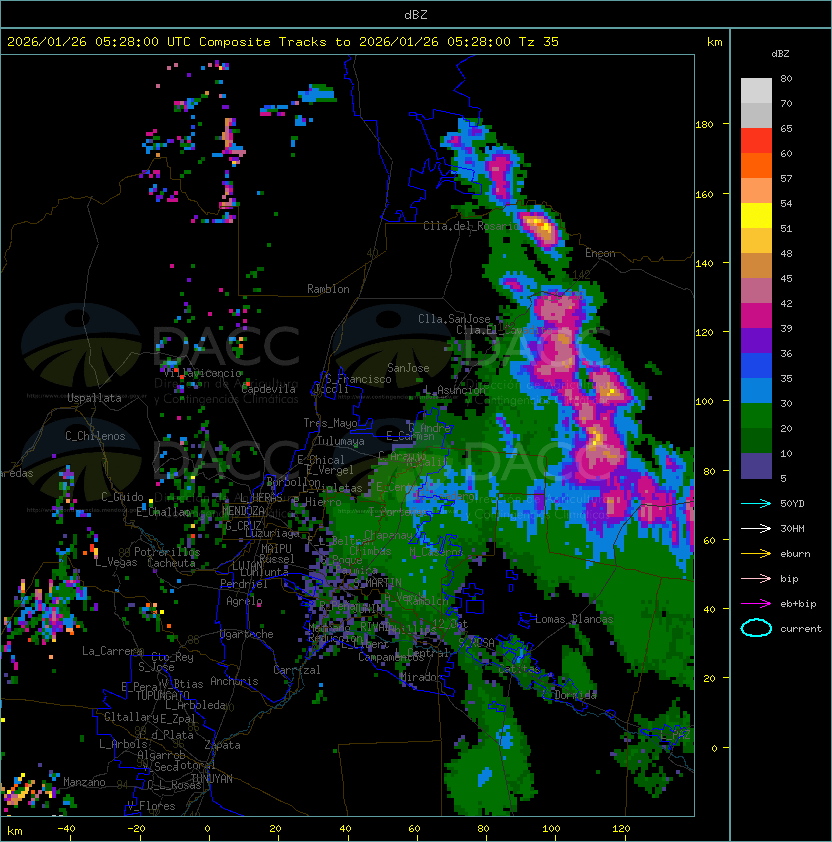Click the C_Chilenos map label

[x=95, y=436]
